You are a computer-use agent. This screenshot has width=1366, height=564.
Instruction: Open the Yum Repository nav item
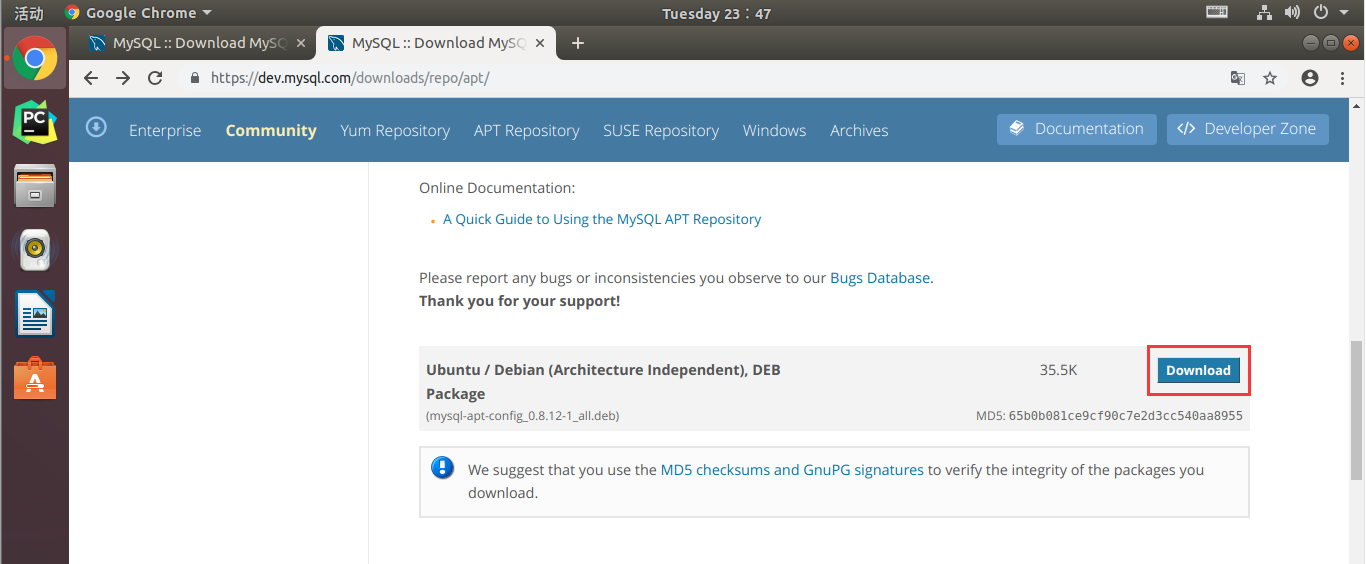coord(395,130)
